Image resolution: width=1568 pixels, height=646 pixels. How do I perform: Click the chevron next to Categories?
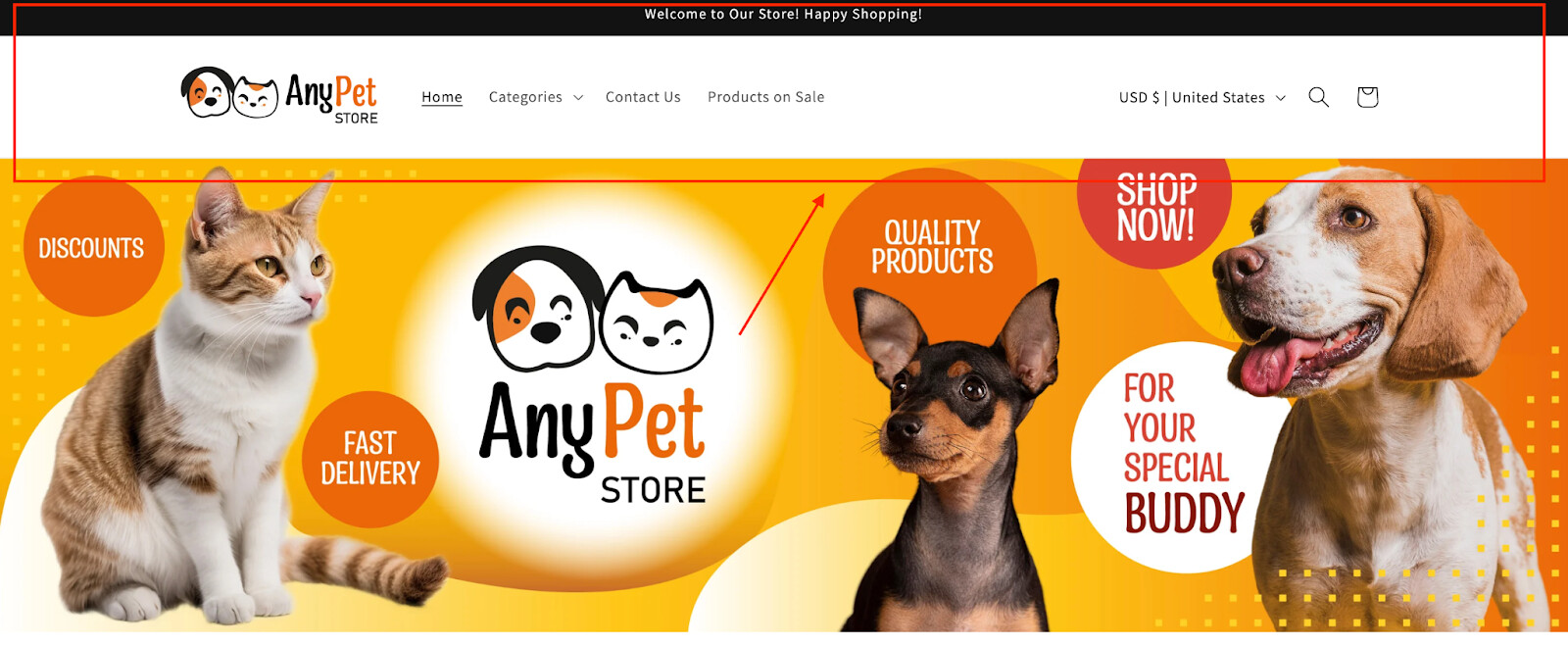(578, 97)
